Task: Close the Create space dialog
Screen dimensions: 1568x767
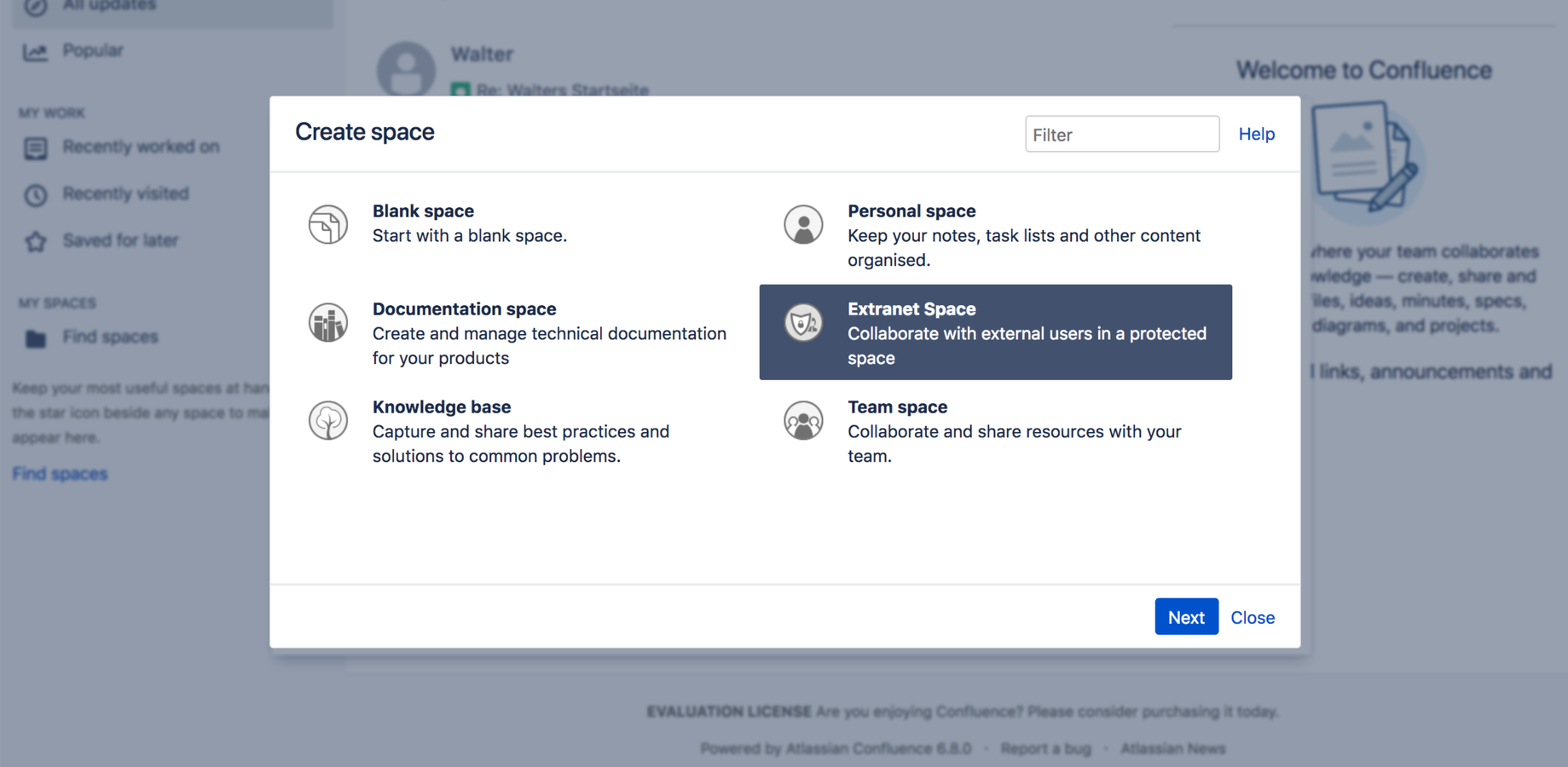Action: point(1253,617)
